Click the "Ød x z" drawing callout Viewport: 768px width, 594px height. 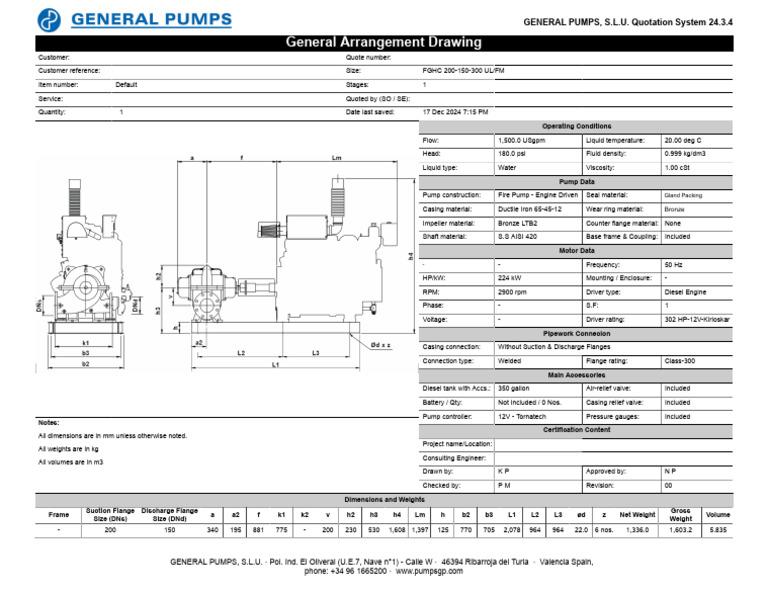coord(381,345)
